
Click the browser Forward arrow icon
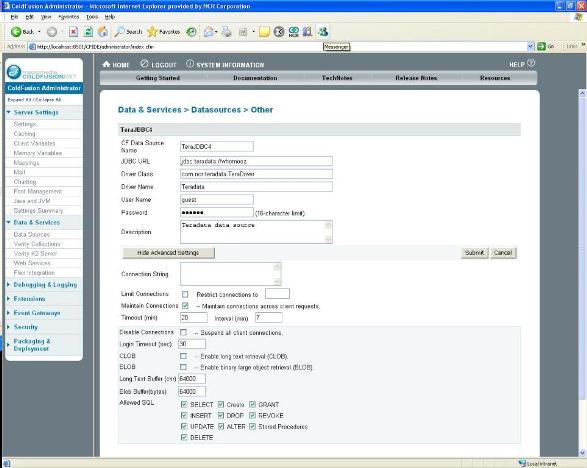coord(52,32)
